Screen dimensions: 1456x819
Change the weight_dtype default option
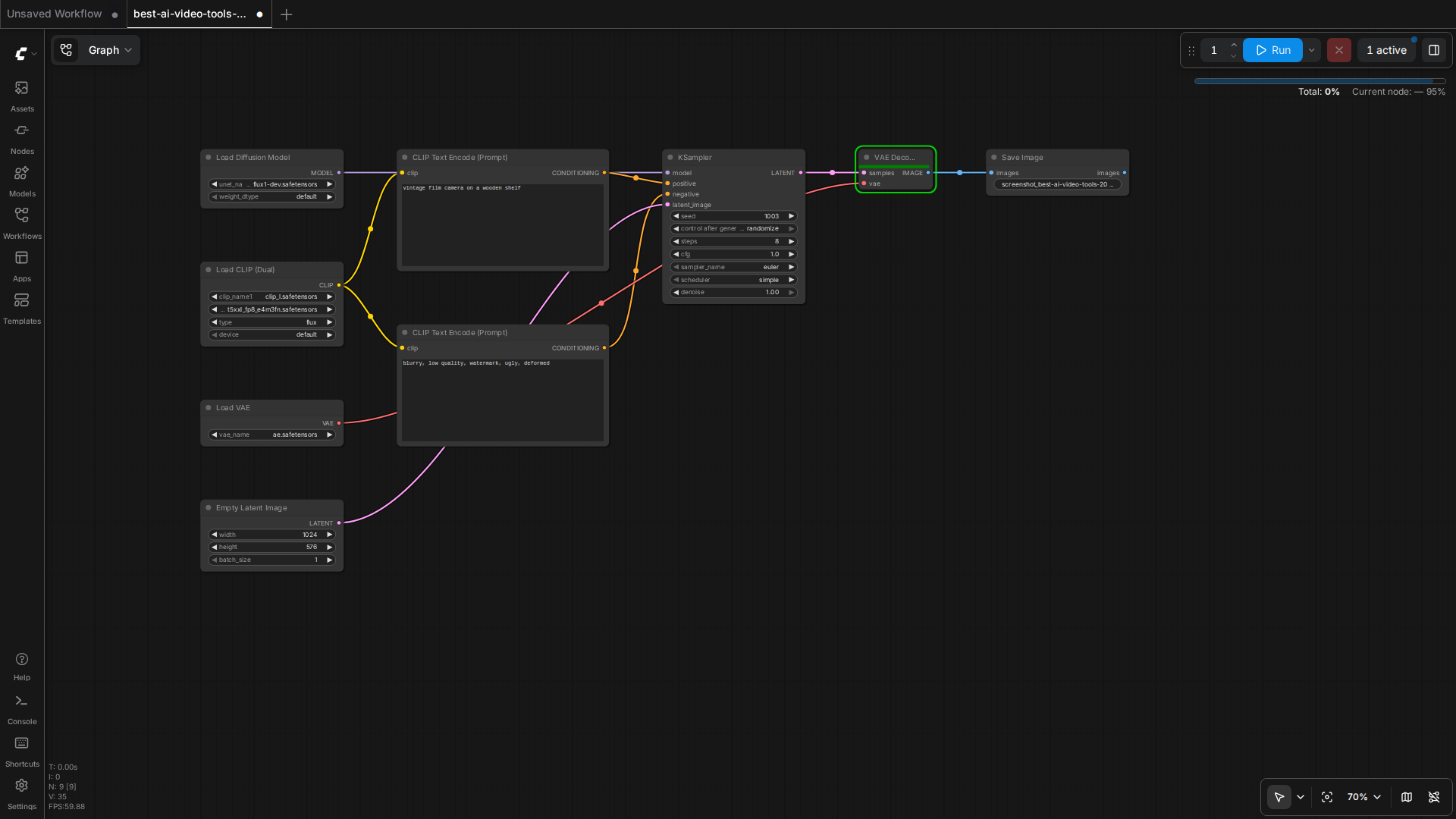[271, 196]
